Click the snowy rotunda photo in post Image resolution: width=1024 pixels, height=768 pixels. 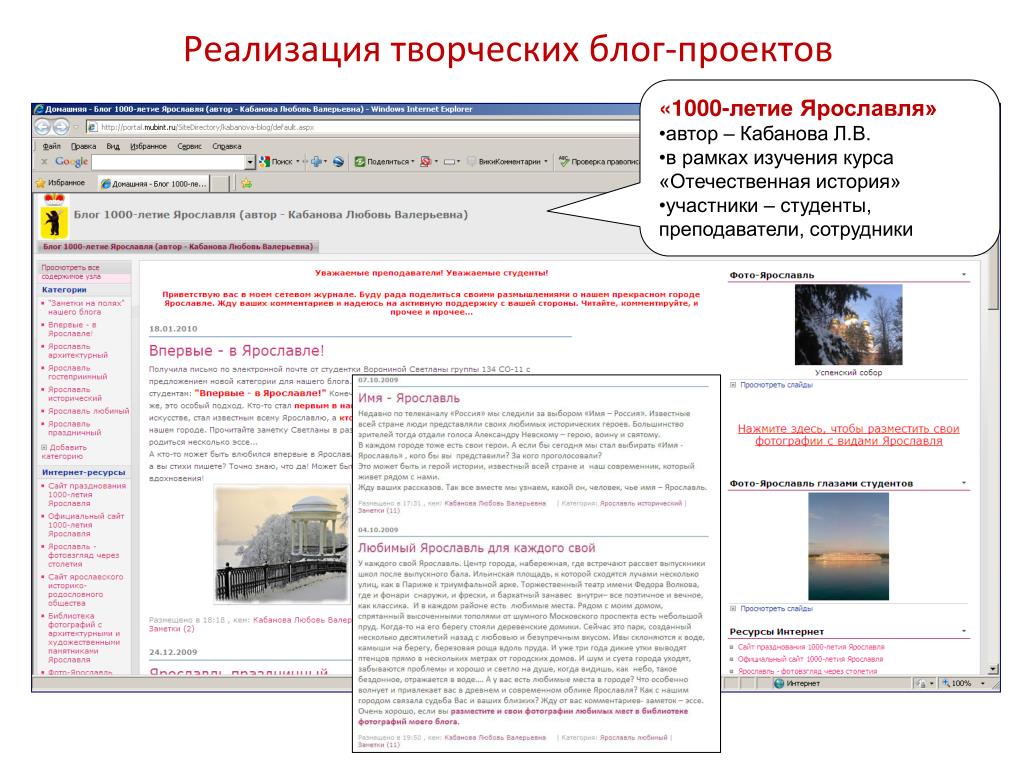283,543
